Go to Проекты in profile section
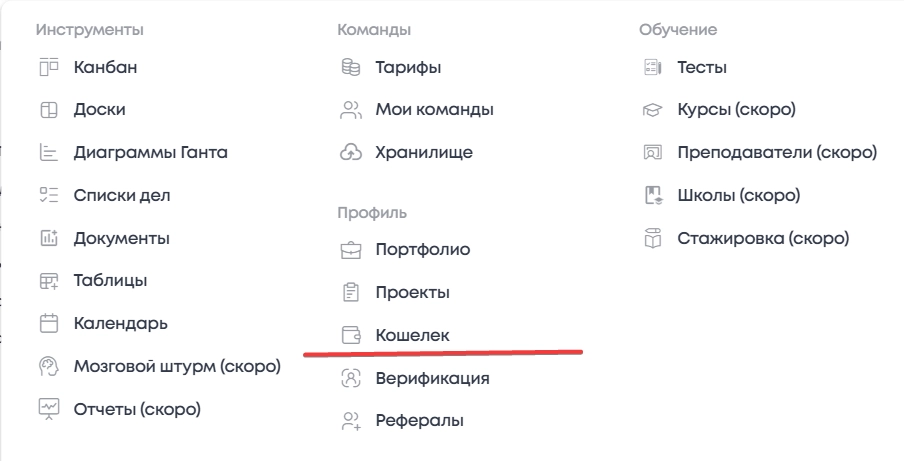The width and height of the screenshot is (904, 461). 412,293
